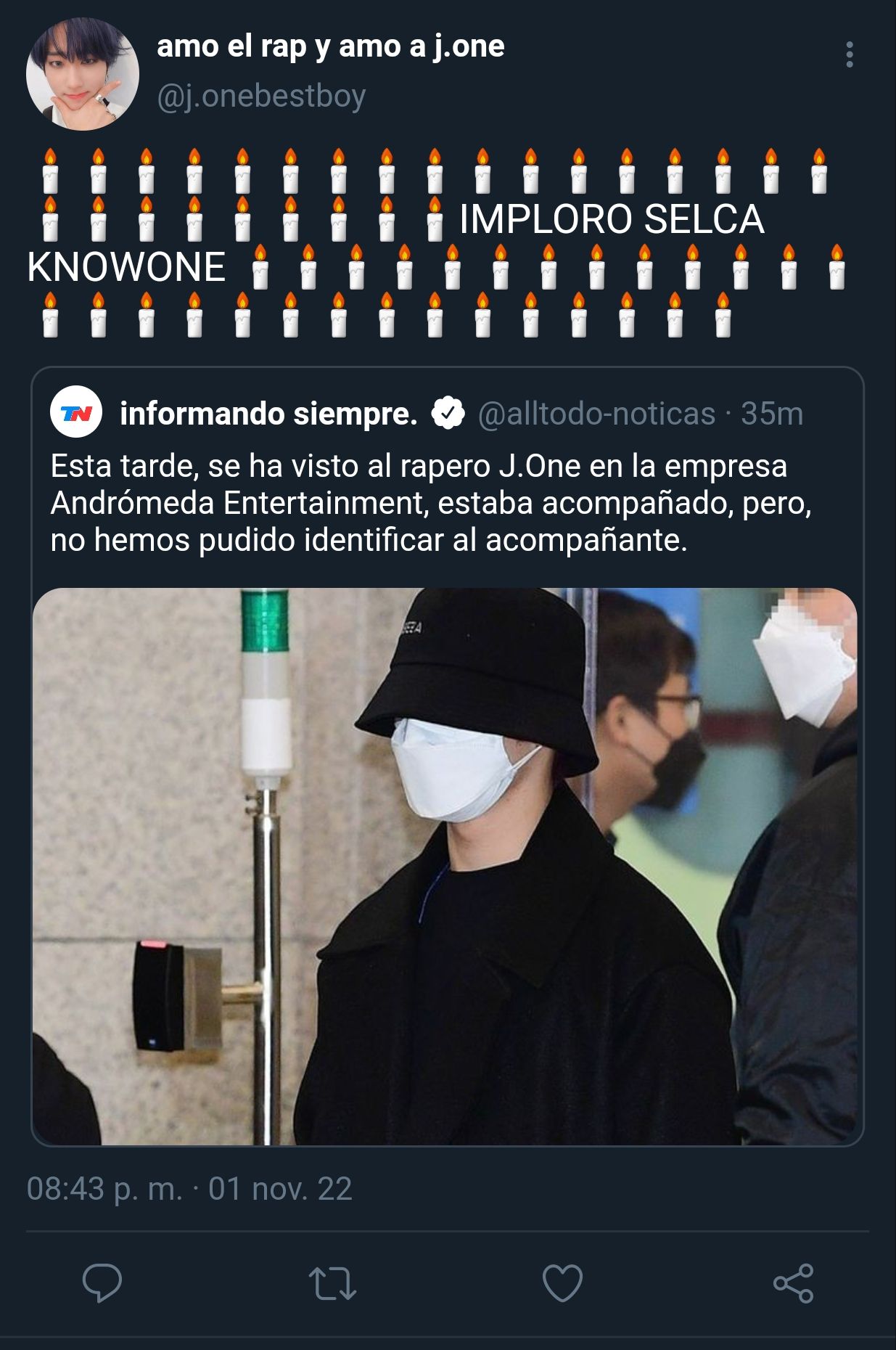The image size is (896, 1350).
Task: Open the three-dot more options menu
Action: tap(849, 55)
